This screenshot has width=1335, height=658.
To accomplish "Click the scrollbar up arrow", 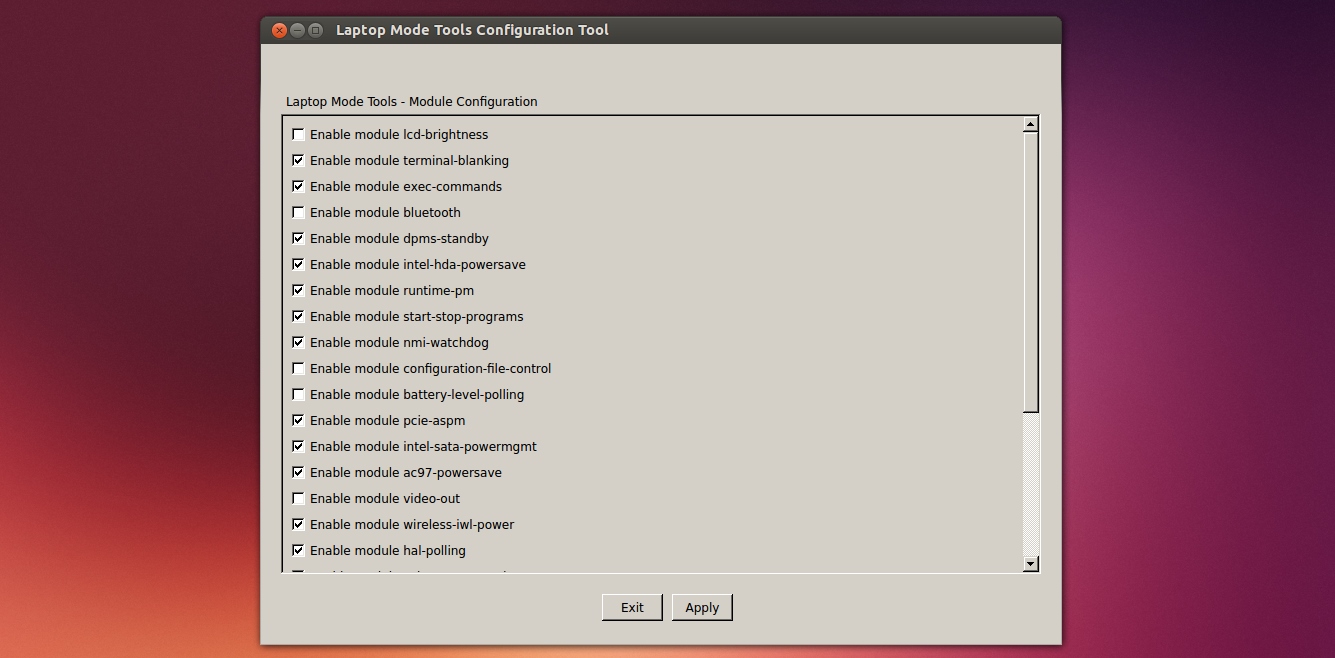I will [1031, 124].
